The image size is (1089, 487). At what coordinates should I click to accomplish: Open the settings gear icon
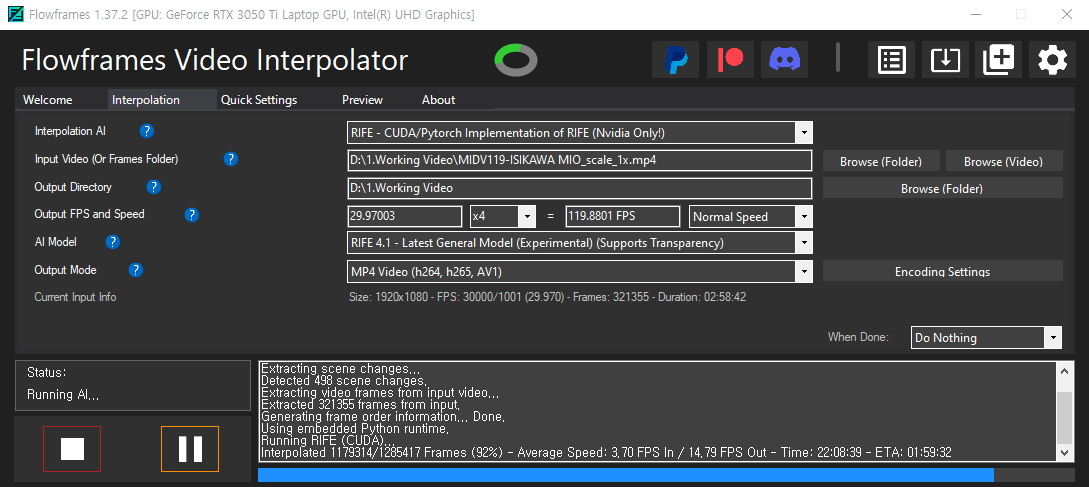[1053, 60]
